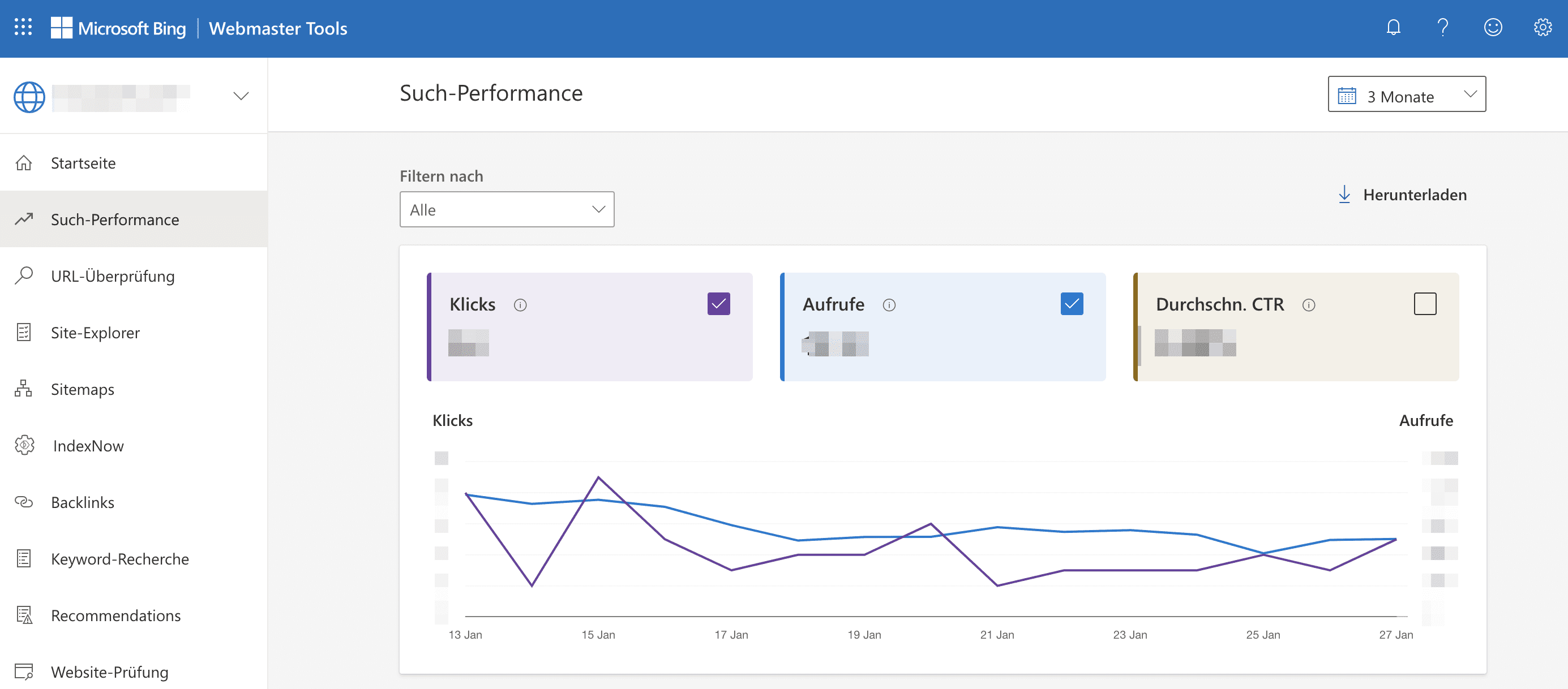Click the Microsoft Bing logo
This screenshot has height=689, width=1568.
[x=119, y=28]
